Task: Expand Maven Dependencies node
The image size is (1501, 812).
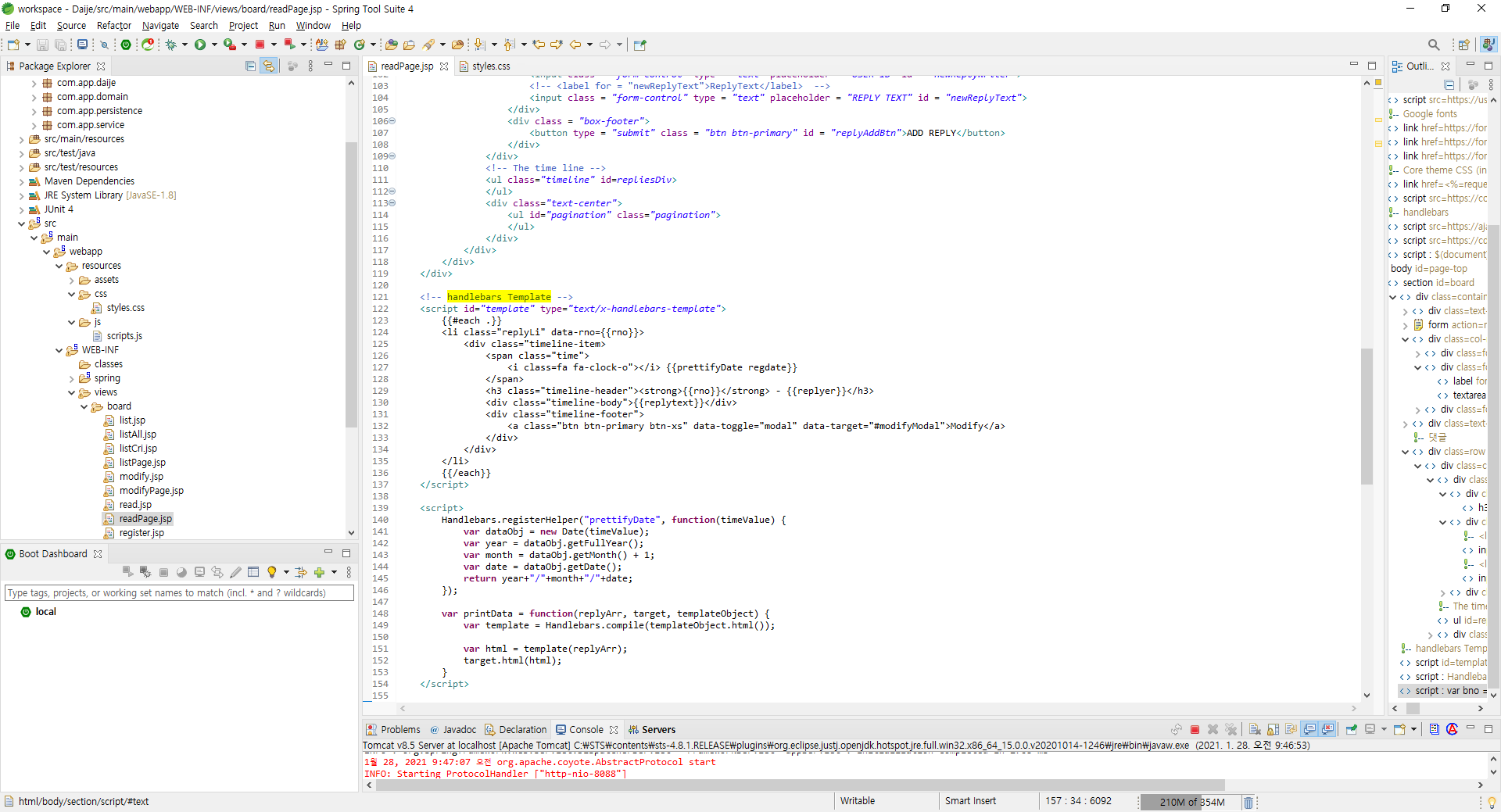Action: [x=21, y=181]
